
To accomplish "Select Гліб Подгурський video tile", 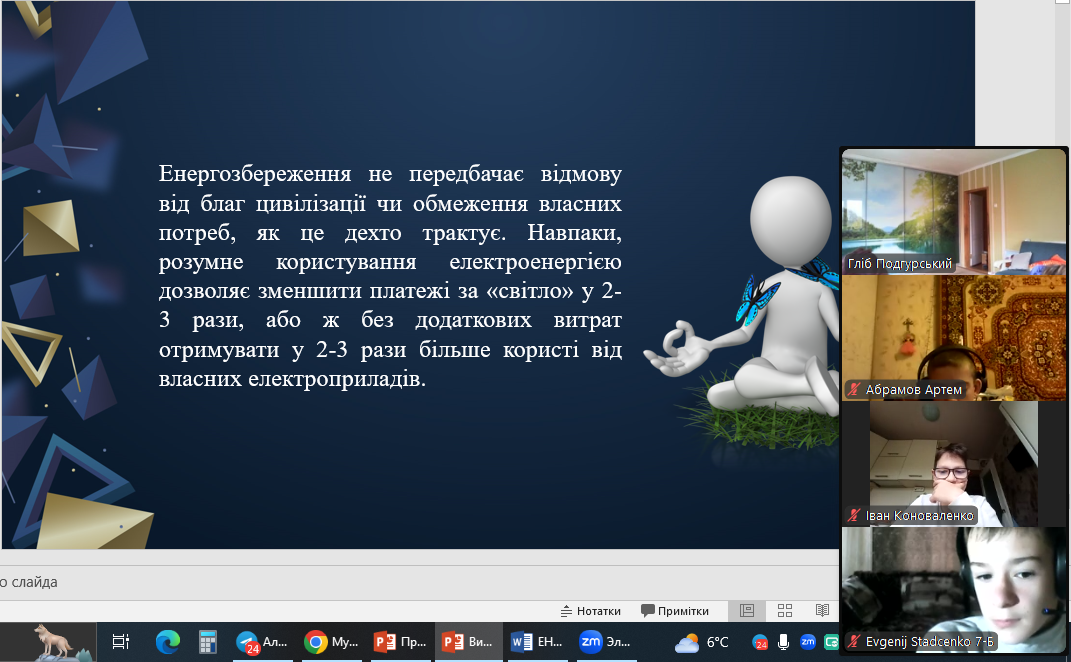I will click(x=954, y=212).
